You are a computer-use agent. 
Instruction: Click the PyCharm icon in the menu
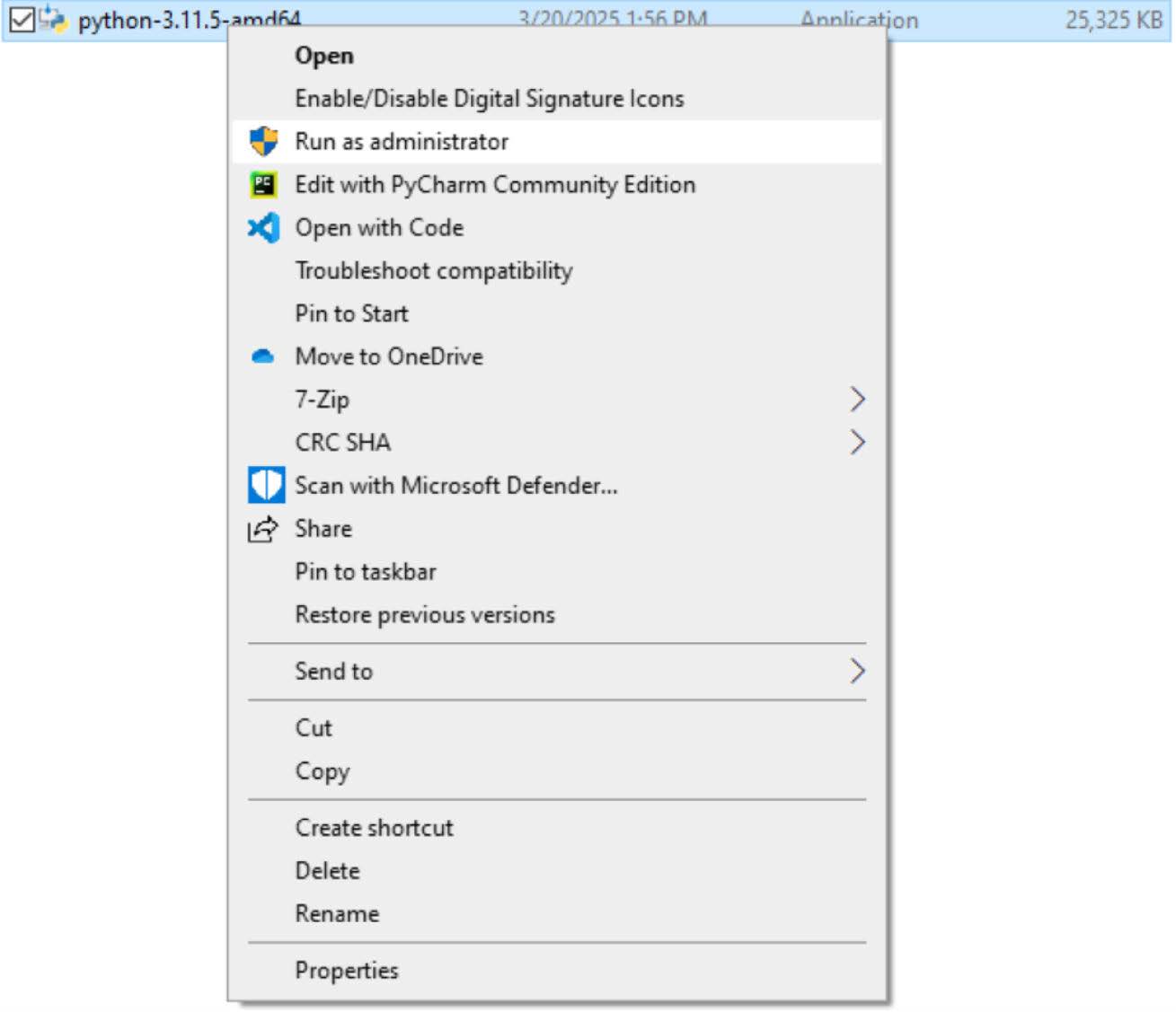click(263, 184)
